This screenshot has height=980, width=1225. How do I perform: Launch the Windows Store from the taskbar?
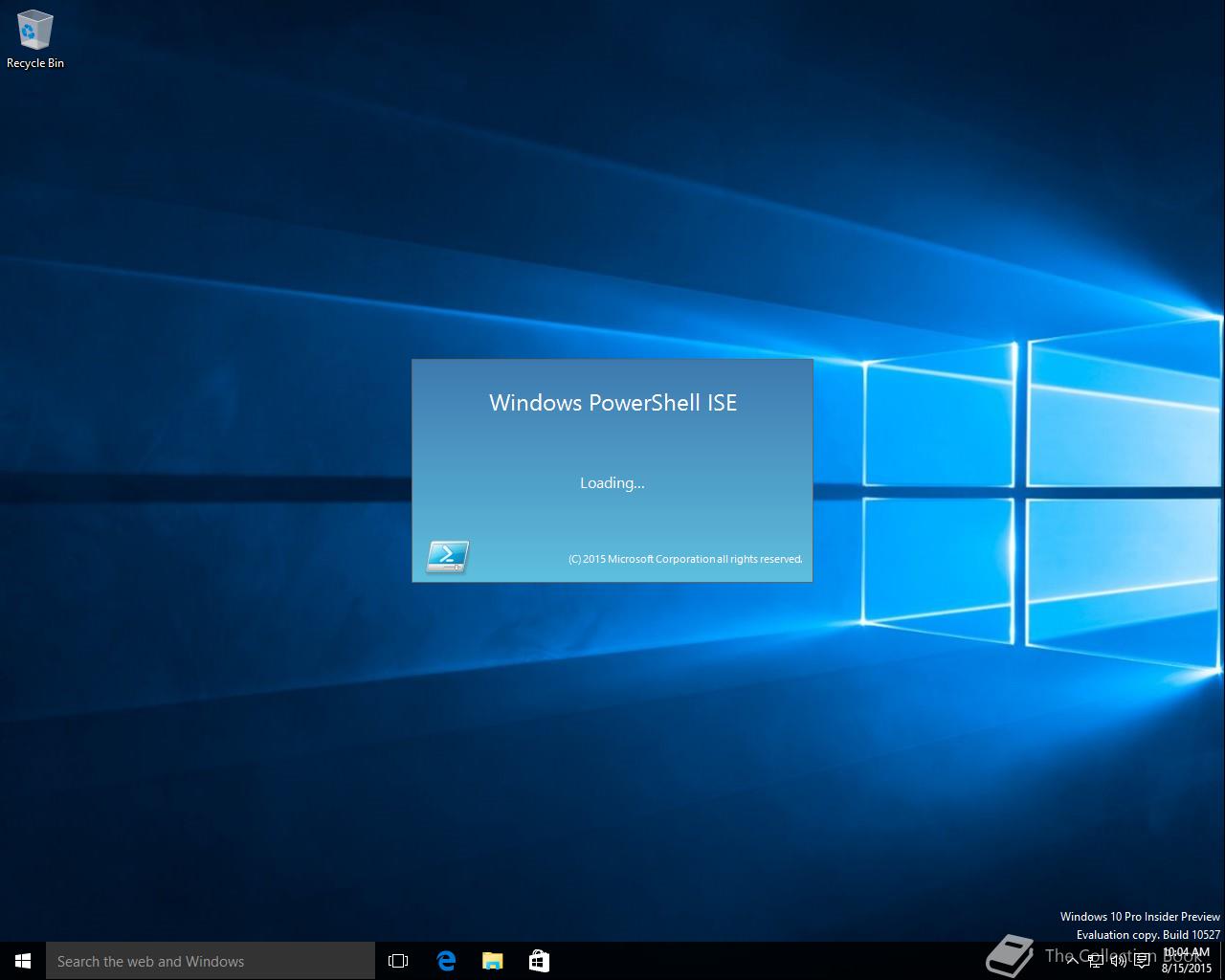tap(539, 961)
